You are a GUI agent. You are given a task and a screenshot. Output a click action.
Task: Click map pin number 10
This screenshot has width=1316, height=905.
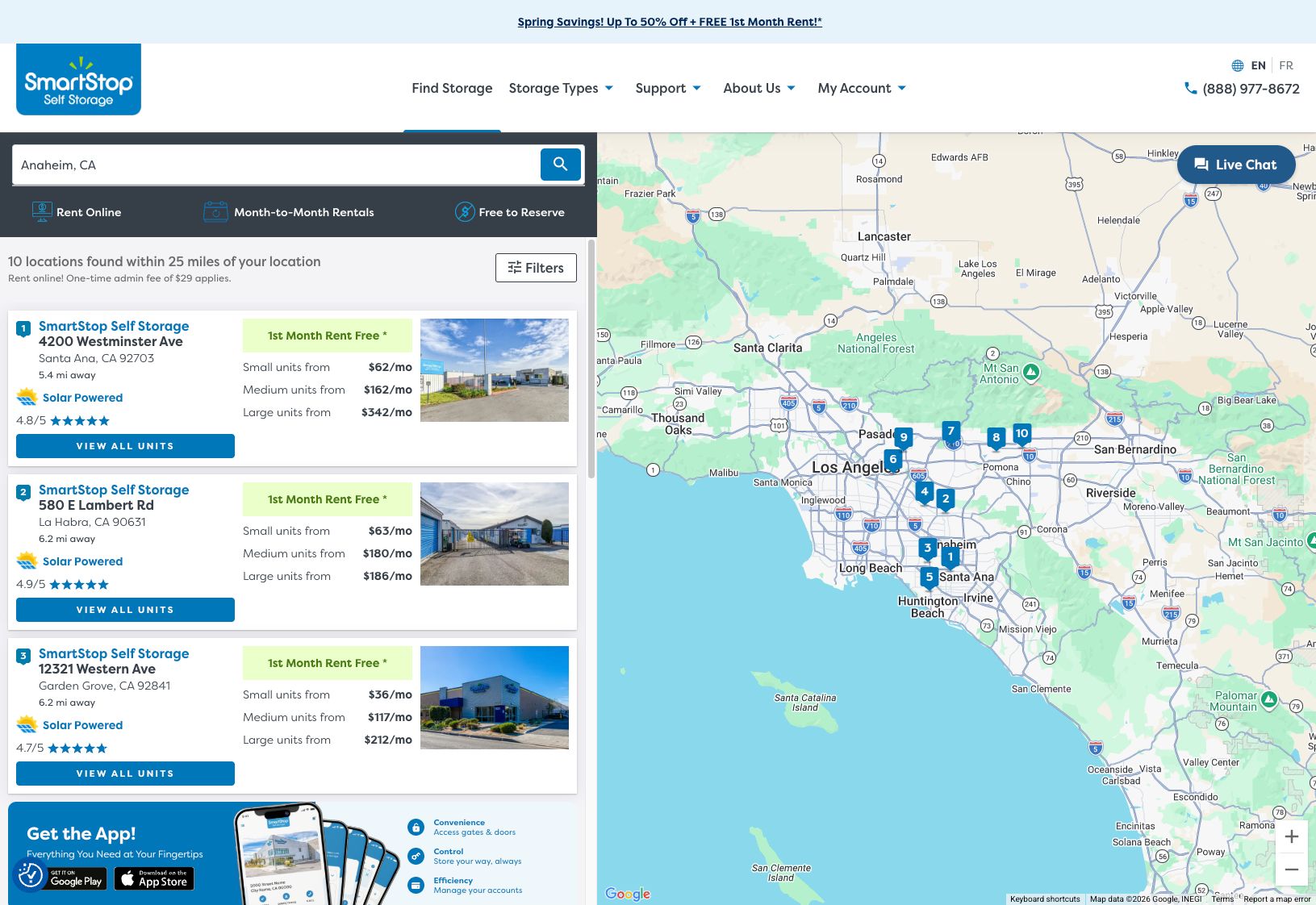[1021, 434]
